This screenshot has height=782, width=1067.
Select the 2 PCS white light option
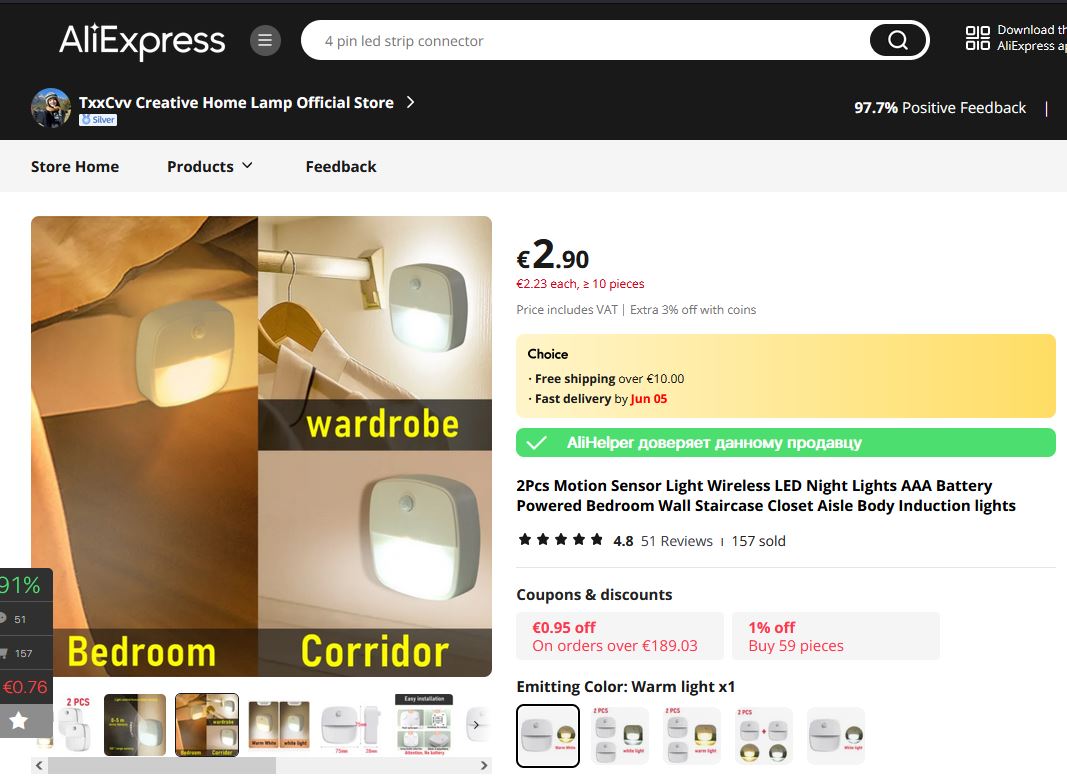(x=620, y=736)
